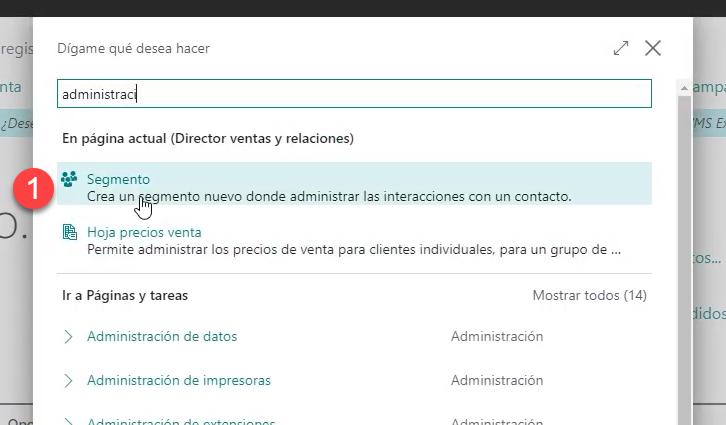Open Administración de datos page
726x425 pixels.
(x=162, y=337)
